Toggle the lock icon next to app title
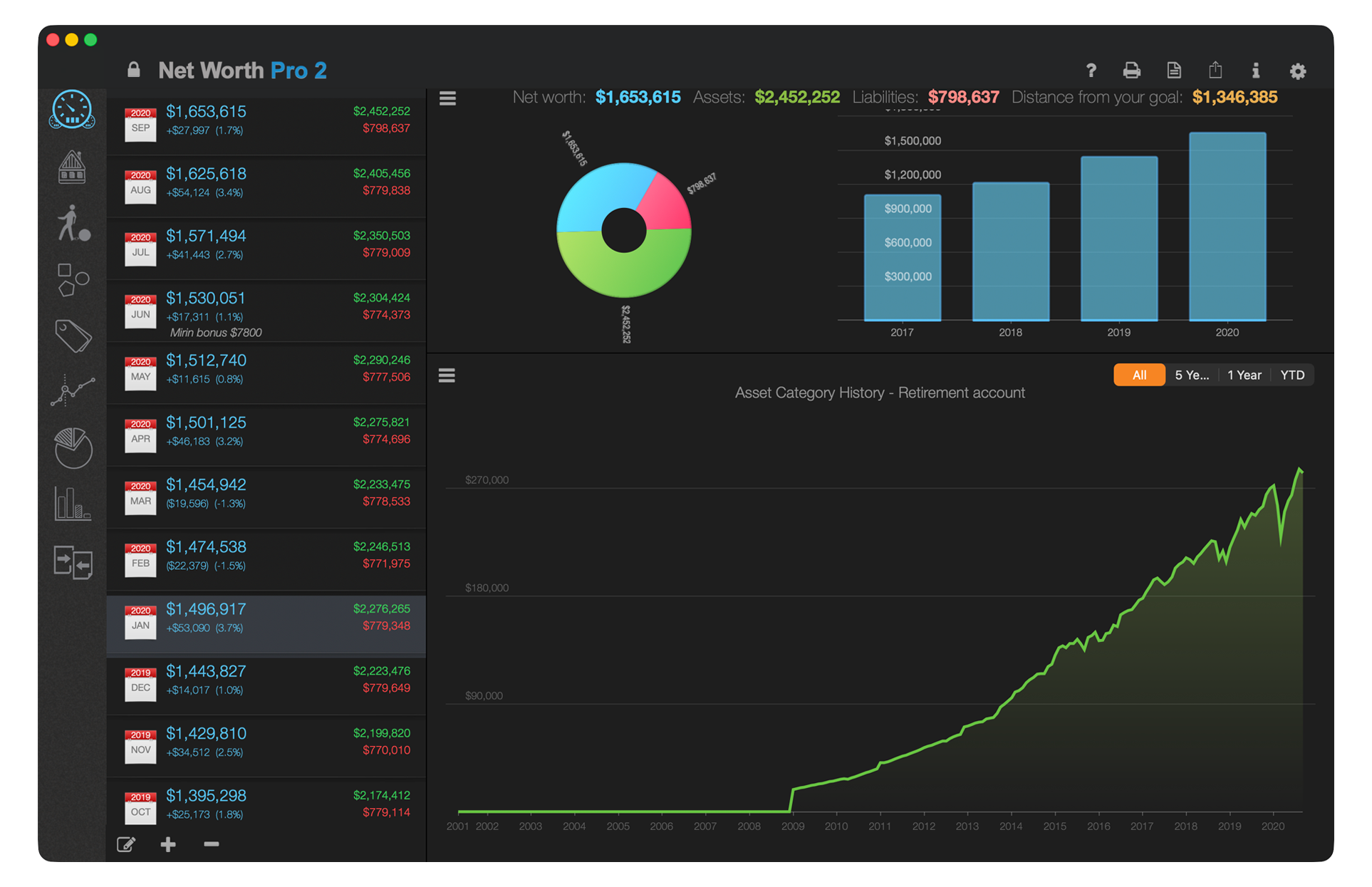Image resolution: width=1372 pixels, height=887 pixels. pos(133,69)
